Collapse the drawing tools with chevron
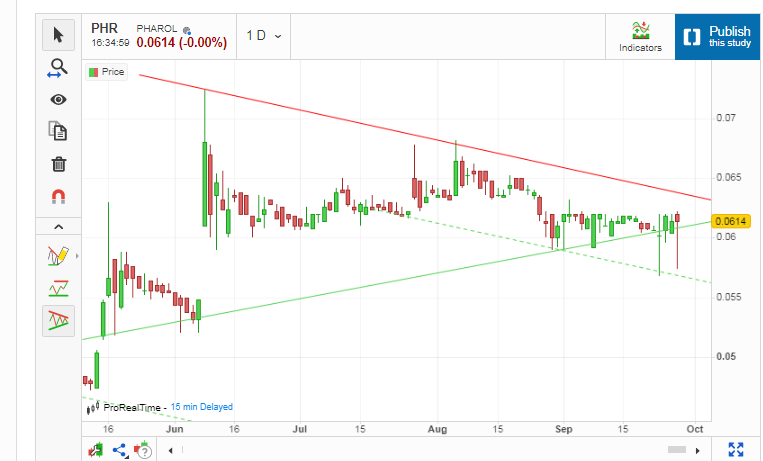763x461 pixels. [58, 227]
